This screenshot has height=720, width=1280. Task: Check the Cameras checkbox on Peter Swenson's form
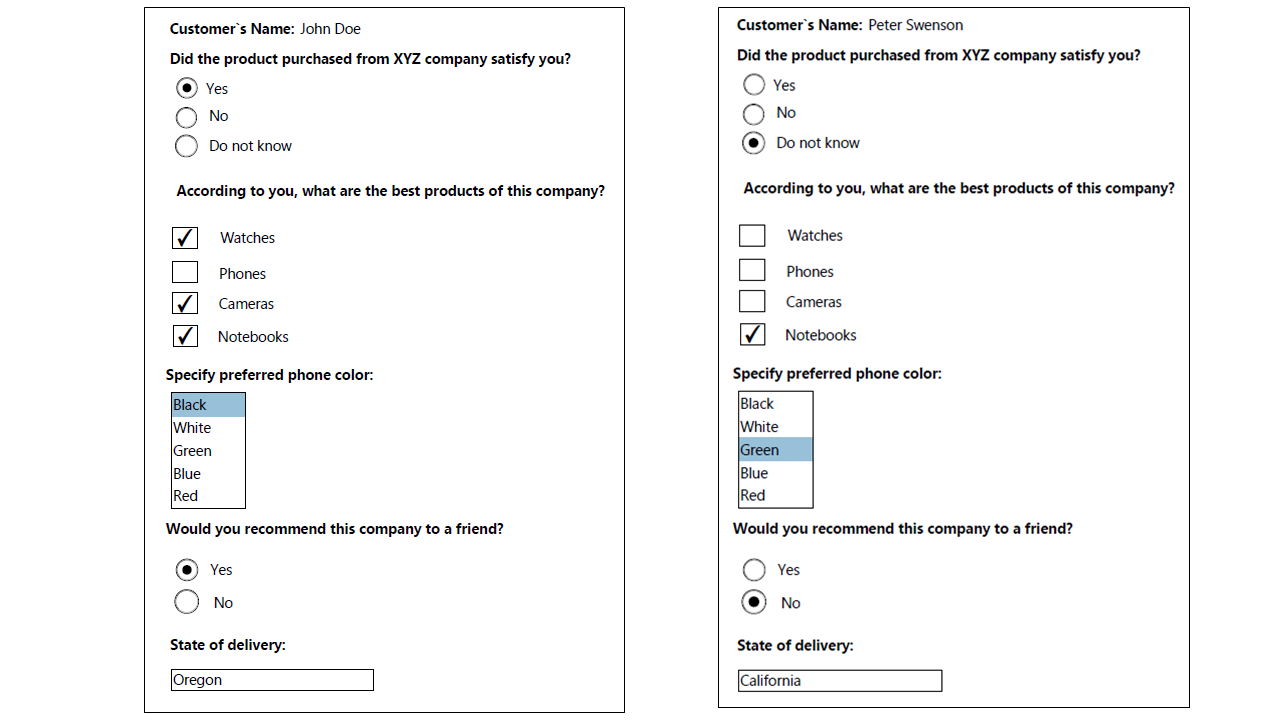(752, 300)
